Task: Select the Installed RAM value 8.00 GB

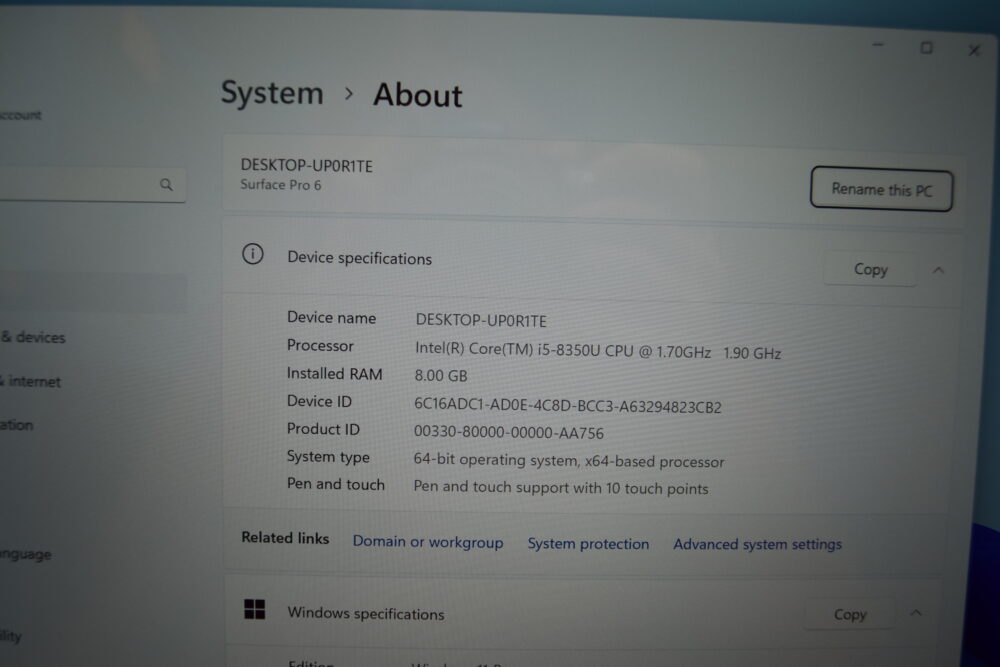Action: (x=441, y=376)
